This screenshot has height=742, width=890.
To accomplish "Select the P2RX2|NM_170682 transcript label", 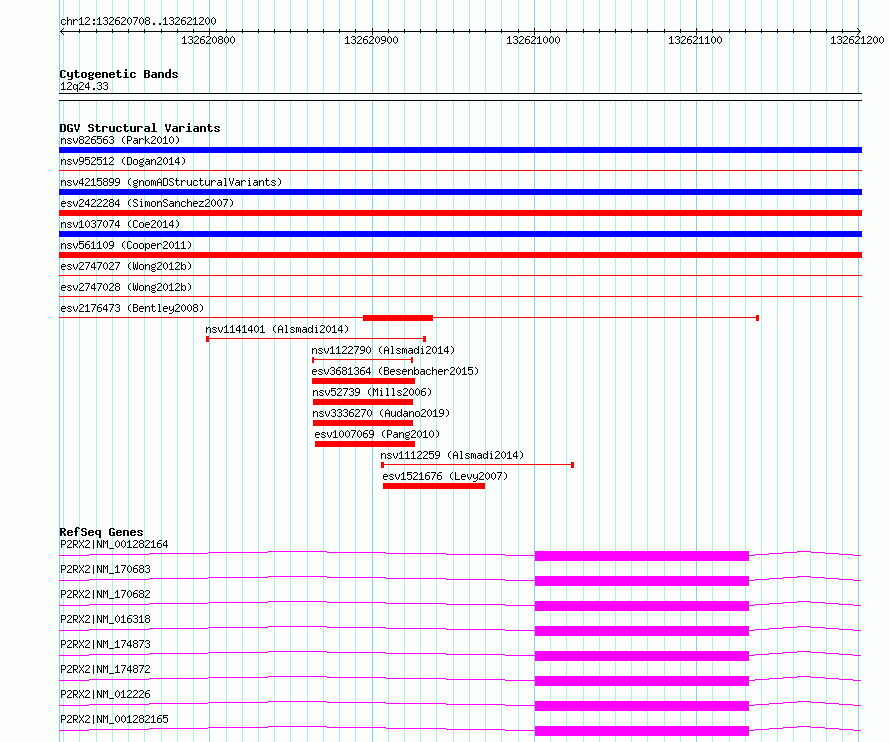I will (x=105, y=594).
